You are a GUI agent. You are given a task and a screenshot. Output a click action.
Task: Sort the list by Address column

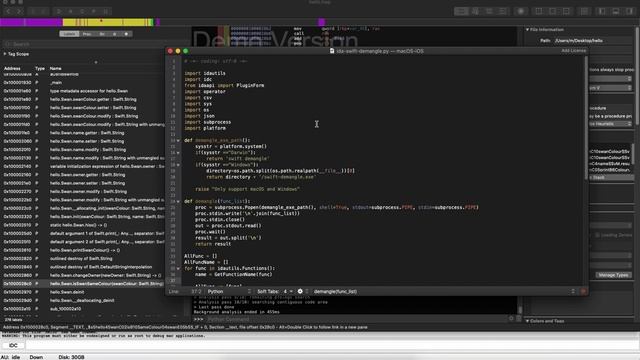coord(12,69)
